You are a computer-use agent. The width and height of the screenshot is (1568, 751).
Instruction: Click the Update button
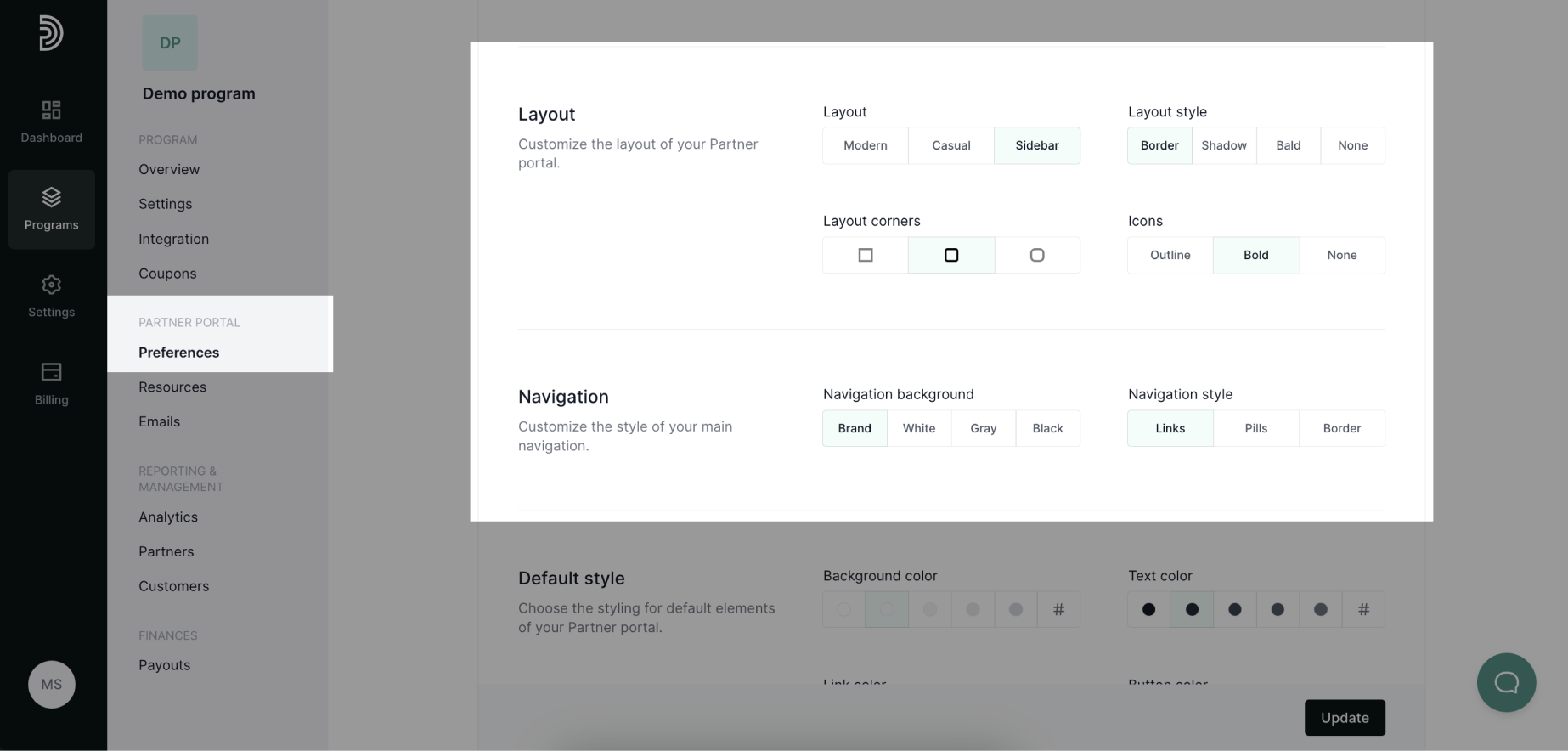coord(1345,718)
